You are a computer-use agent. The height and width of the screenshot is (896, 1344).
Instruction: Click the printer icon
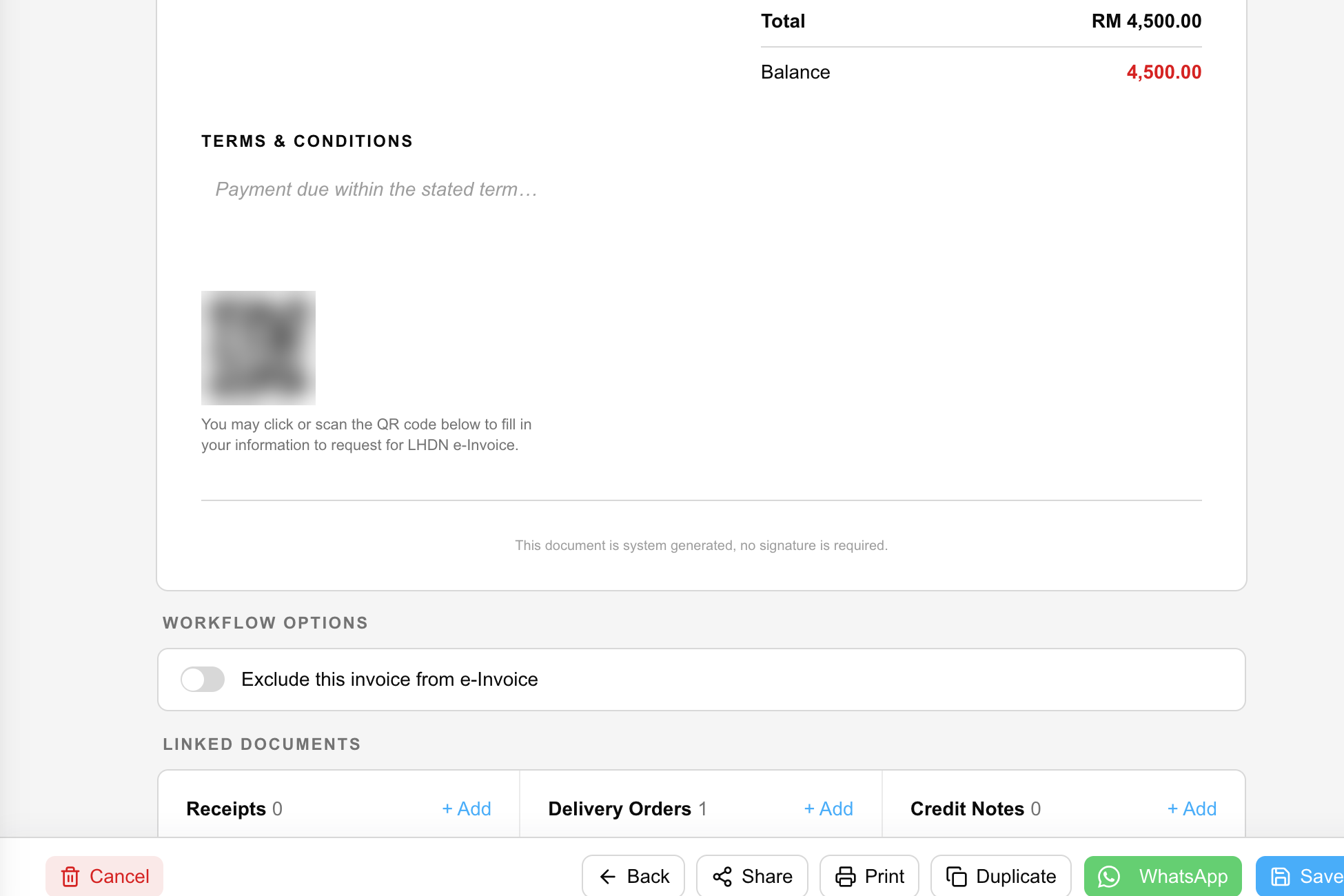[x=846, y=877]
